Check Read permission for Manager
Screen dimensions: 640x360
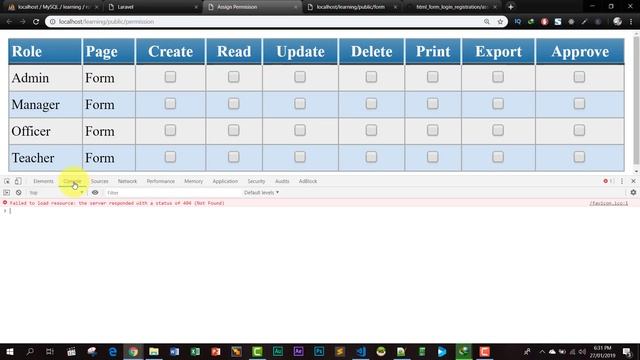coord(233,104)
